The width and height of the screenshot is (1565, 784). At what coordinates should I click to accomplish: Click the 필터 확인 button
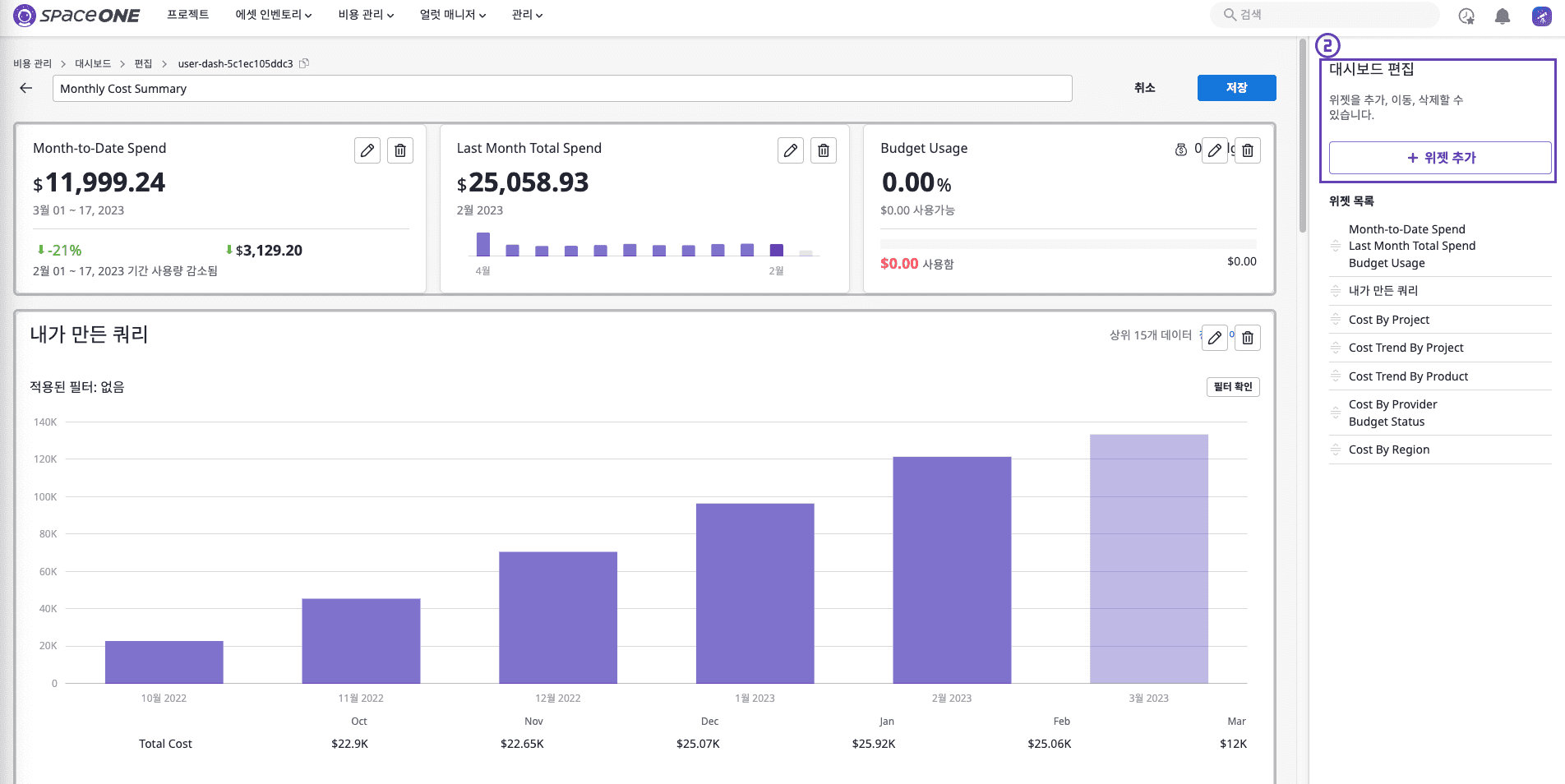click(1233, 387)
